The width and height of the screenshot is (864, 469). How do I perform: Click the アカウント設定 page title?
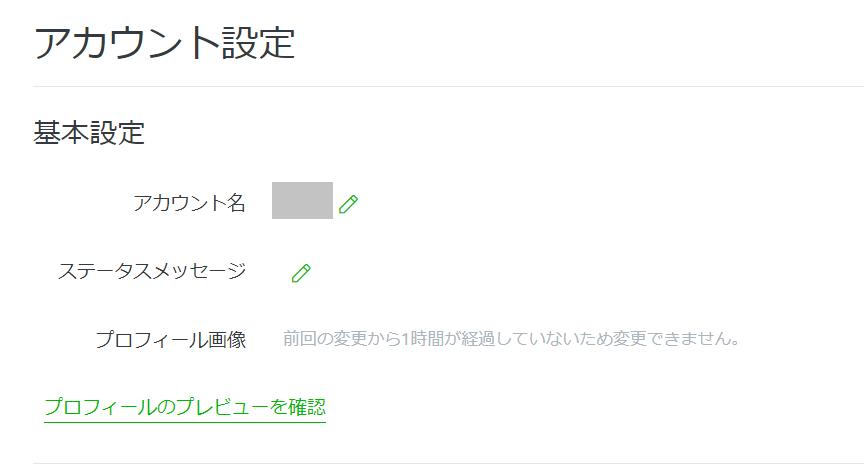coord(165,44)
